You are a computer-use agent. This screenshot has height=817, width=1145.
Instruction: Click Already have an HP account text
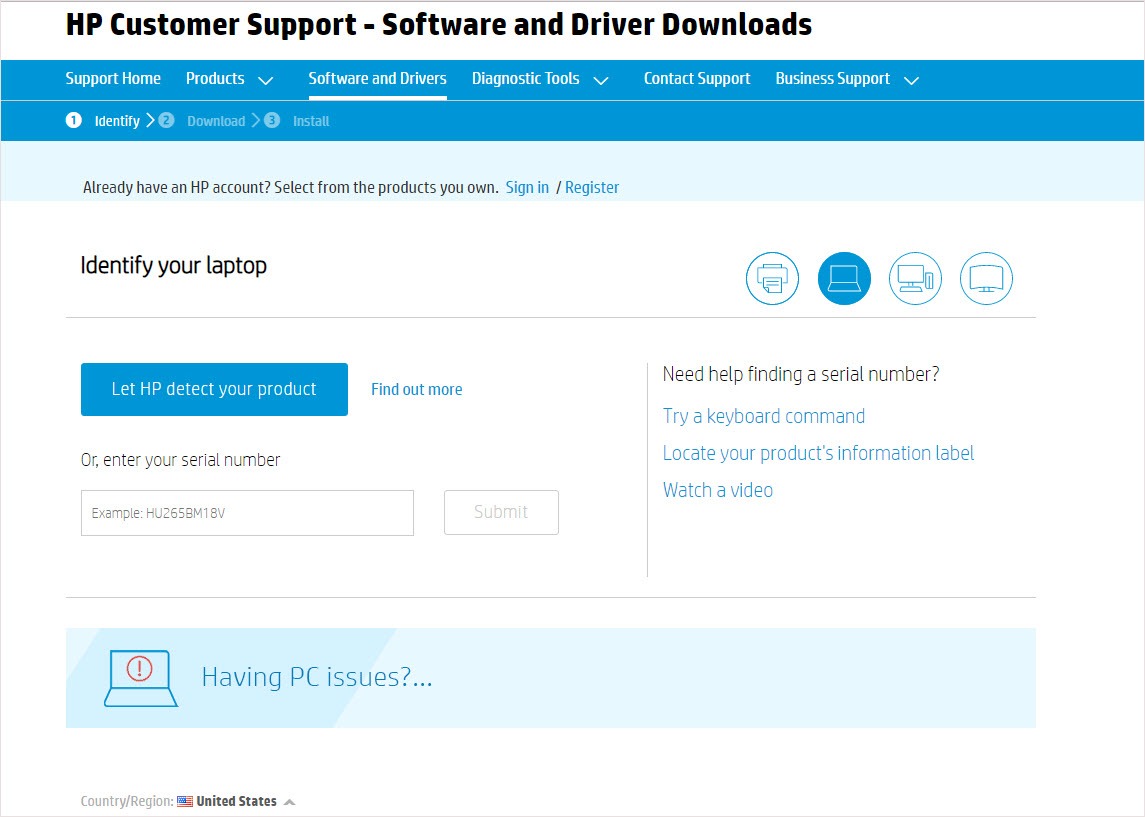pos(291,188)
